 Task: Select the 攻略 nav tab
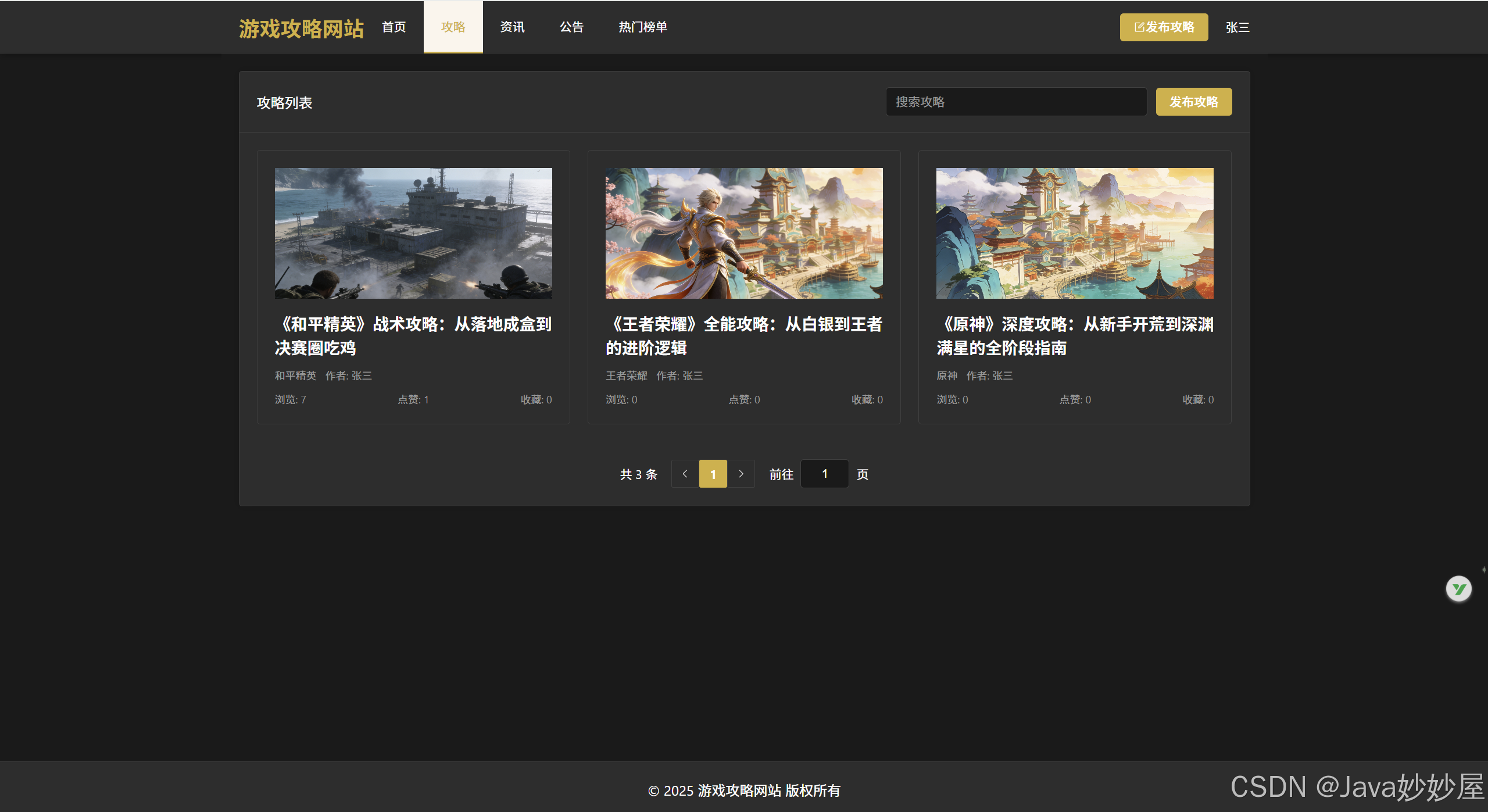453,27
